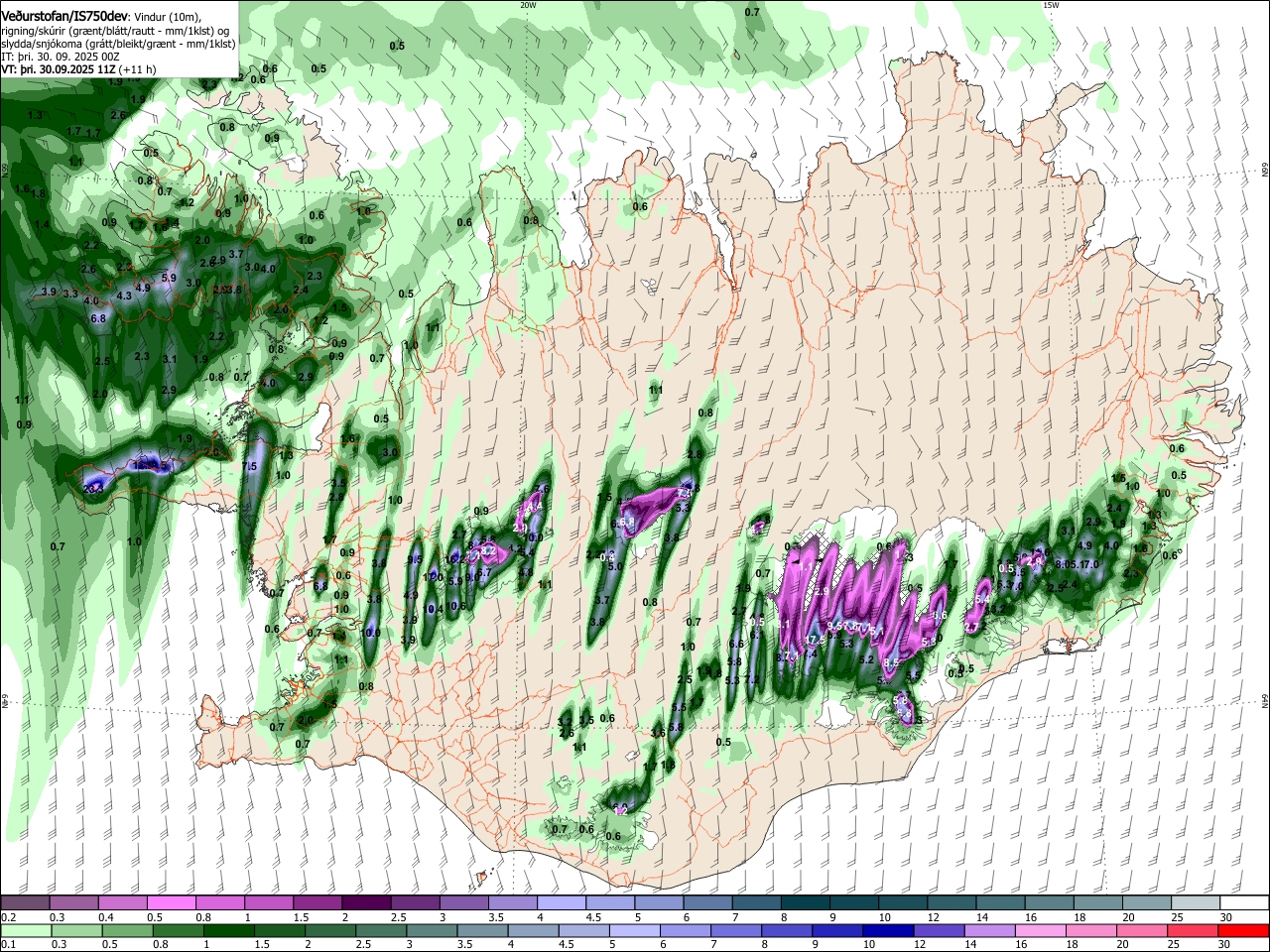Click the white swatch above 30 in the snow scale
This screenshot has width=1270, height=952.
pyautogui.click(x=1244, y=903)
